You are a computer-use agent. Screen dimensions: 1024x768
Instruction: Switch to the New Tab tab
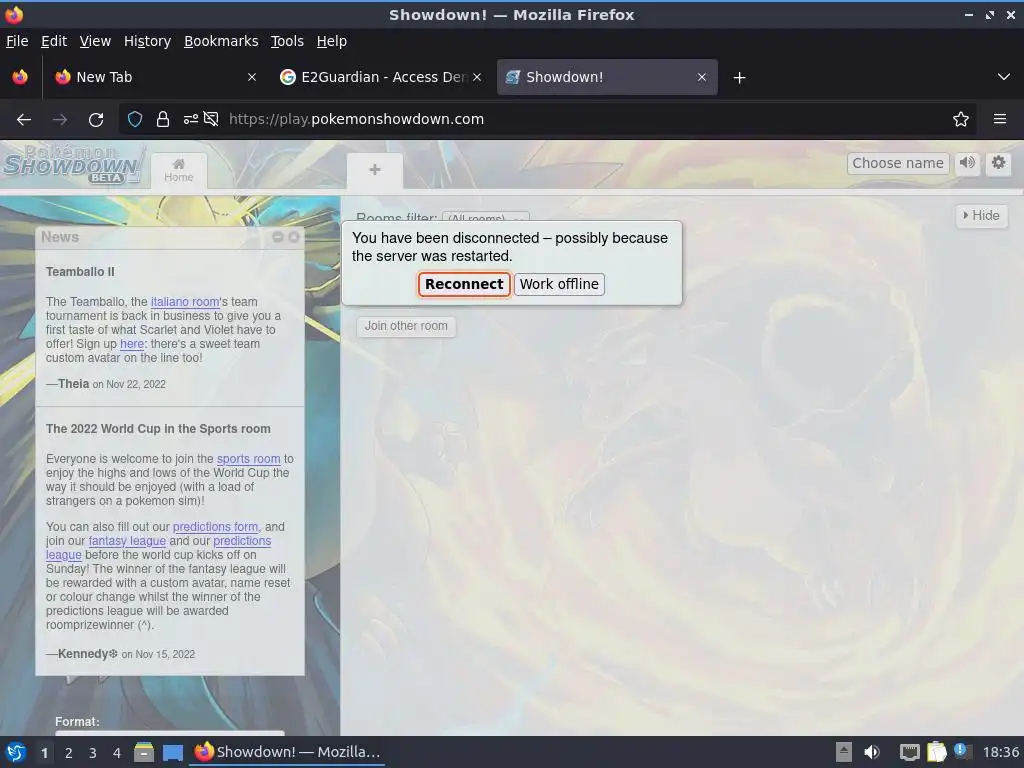[153, 77]
